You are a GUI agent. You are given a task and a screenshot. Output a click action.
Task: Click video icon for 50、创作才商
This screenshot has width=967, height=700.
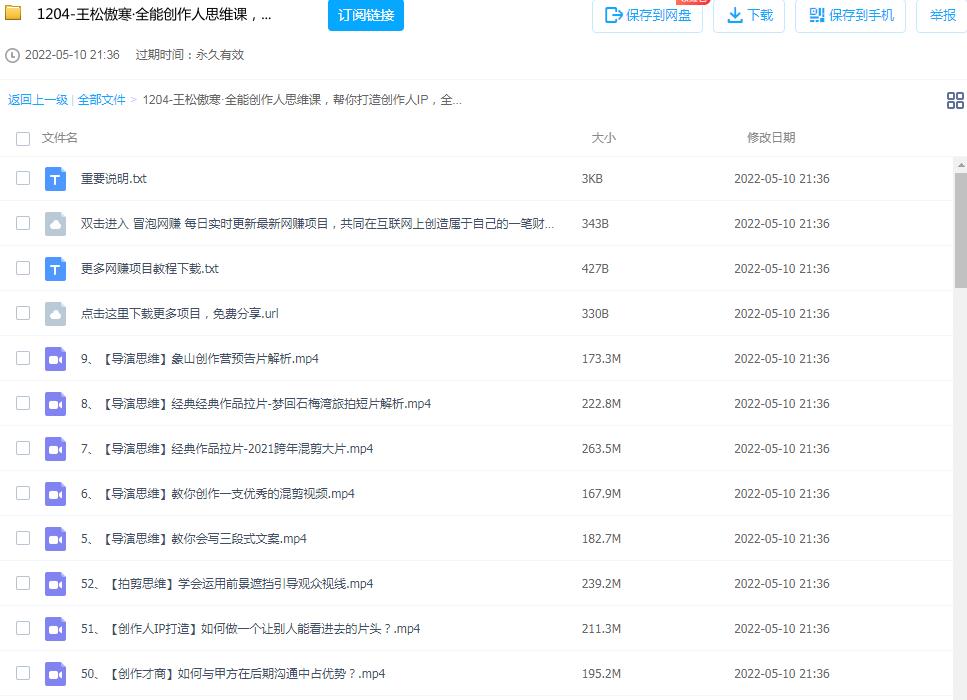point(56,674)
